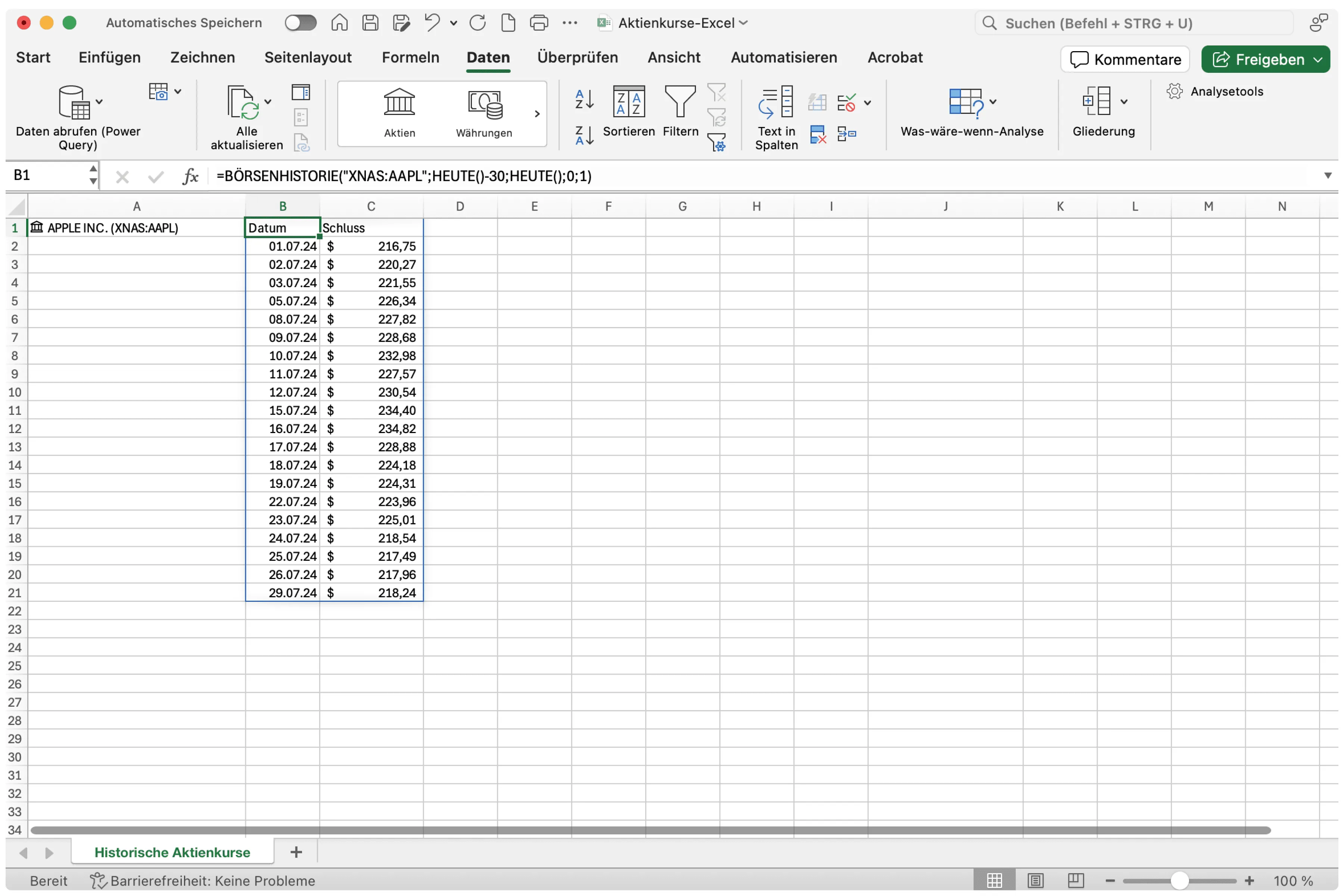This screenshot has height=896, width=1344.
Task: Click the undo arrow icon
Action: click(432, 23)
